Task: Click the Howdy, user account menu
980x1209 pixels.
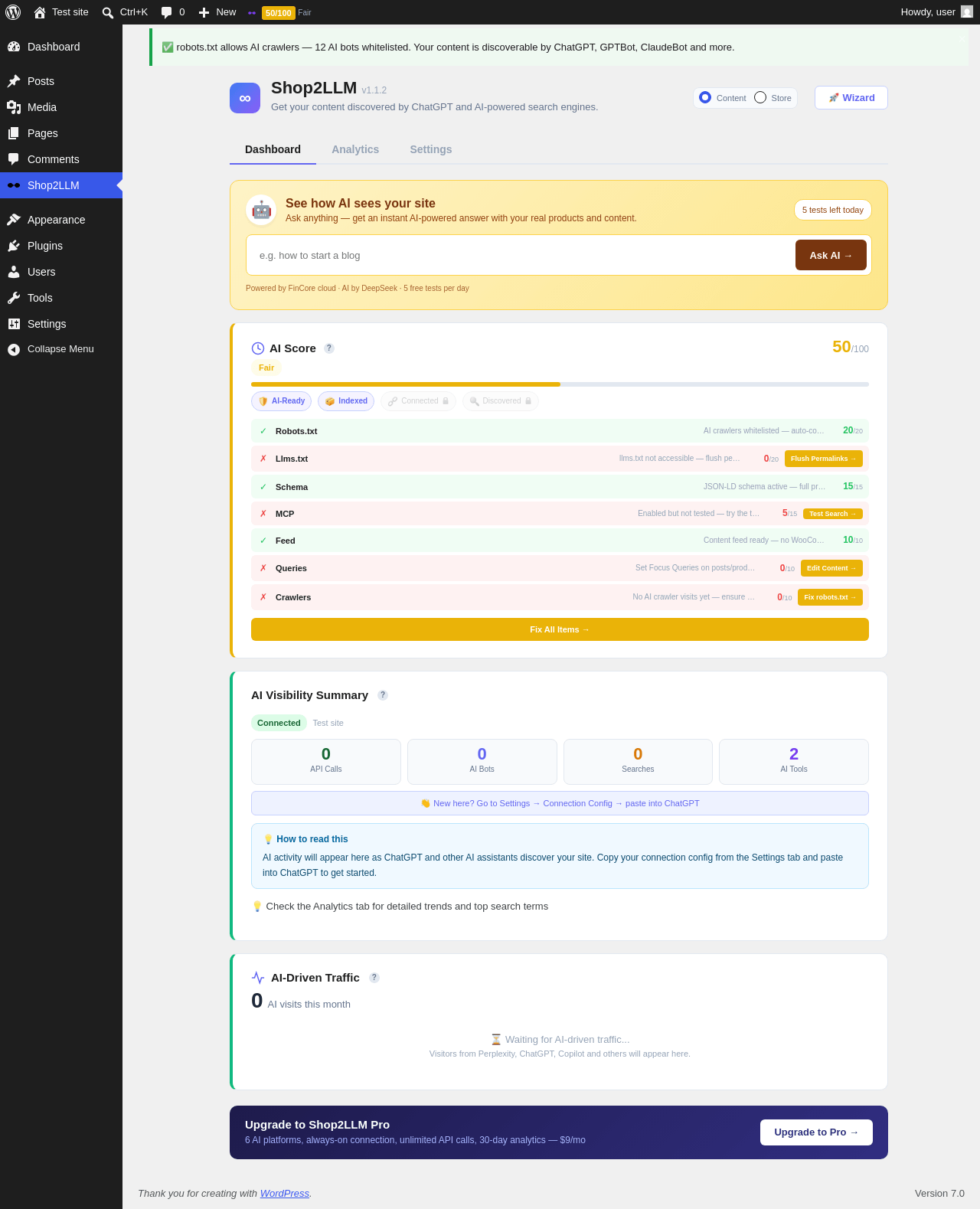Action: 936,12
